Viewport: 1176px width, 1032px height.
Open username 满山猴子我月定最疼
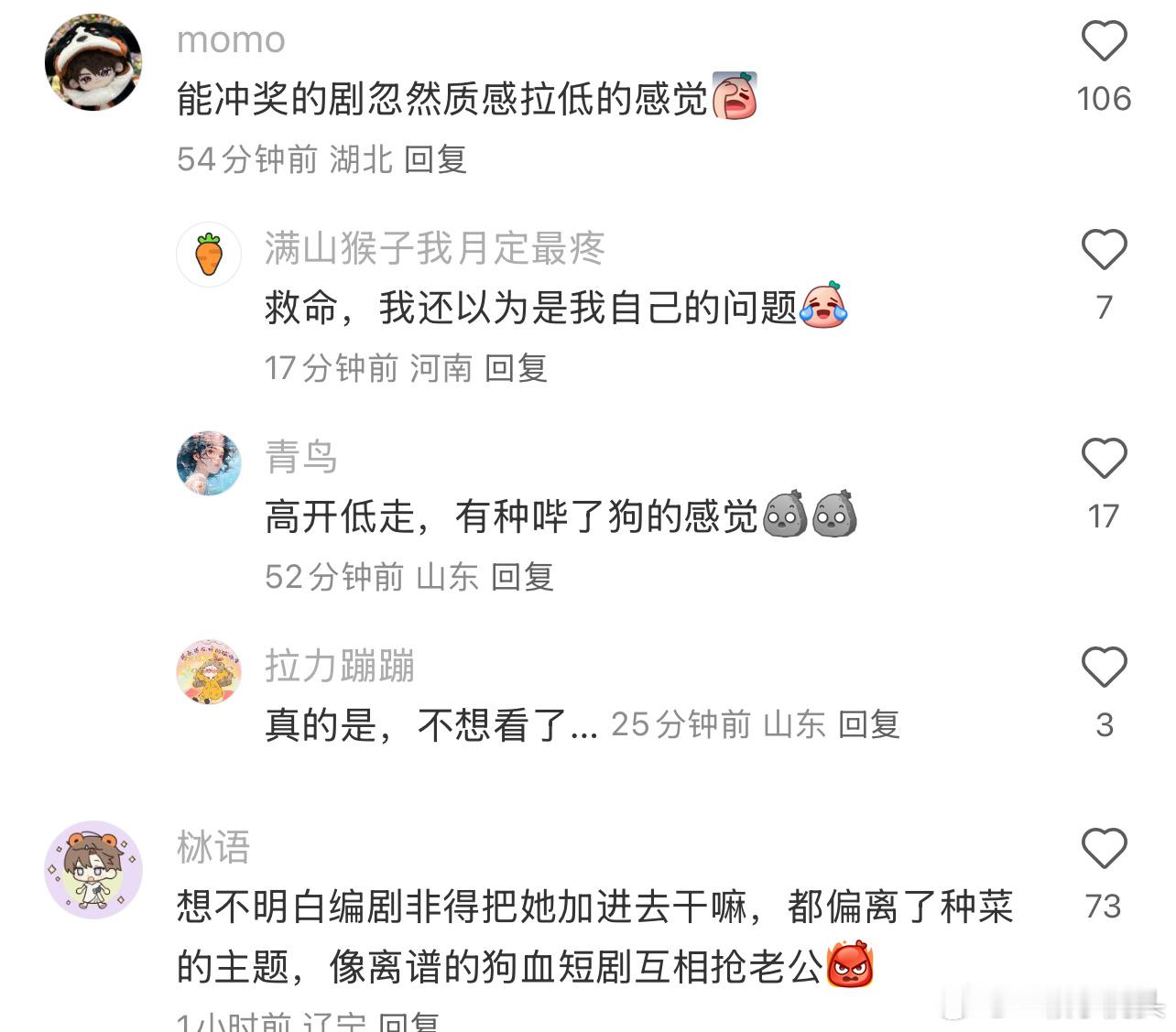(x=435, y=248)
